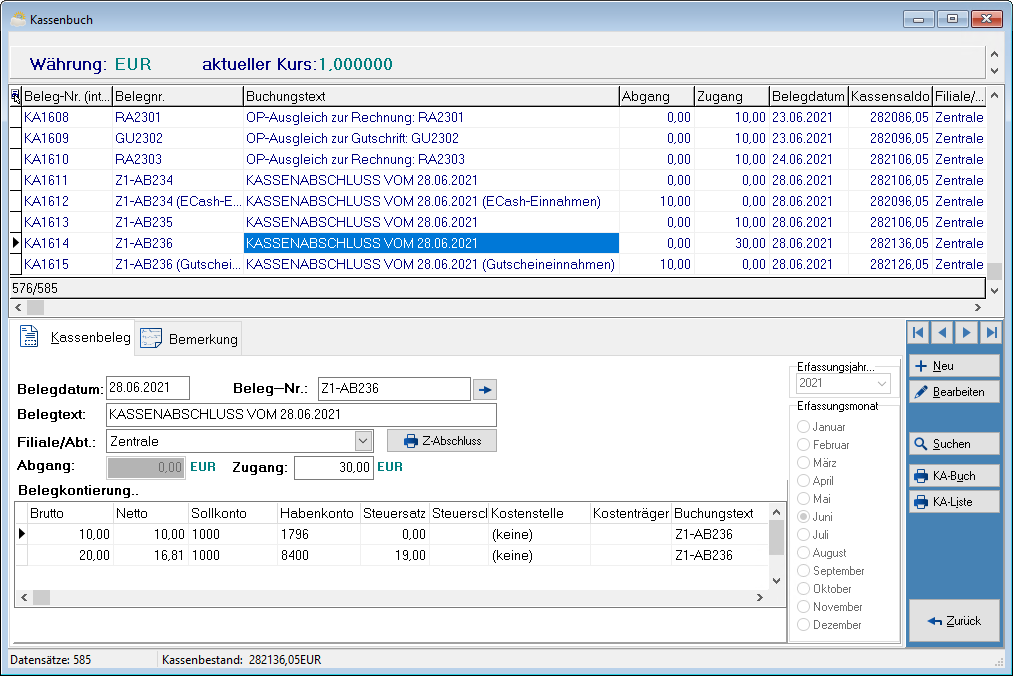Sort by Buchungstext column header
The image size is (1013, 676).
coord(431,96)
